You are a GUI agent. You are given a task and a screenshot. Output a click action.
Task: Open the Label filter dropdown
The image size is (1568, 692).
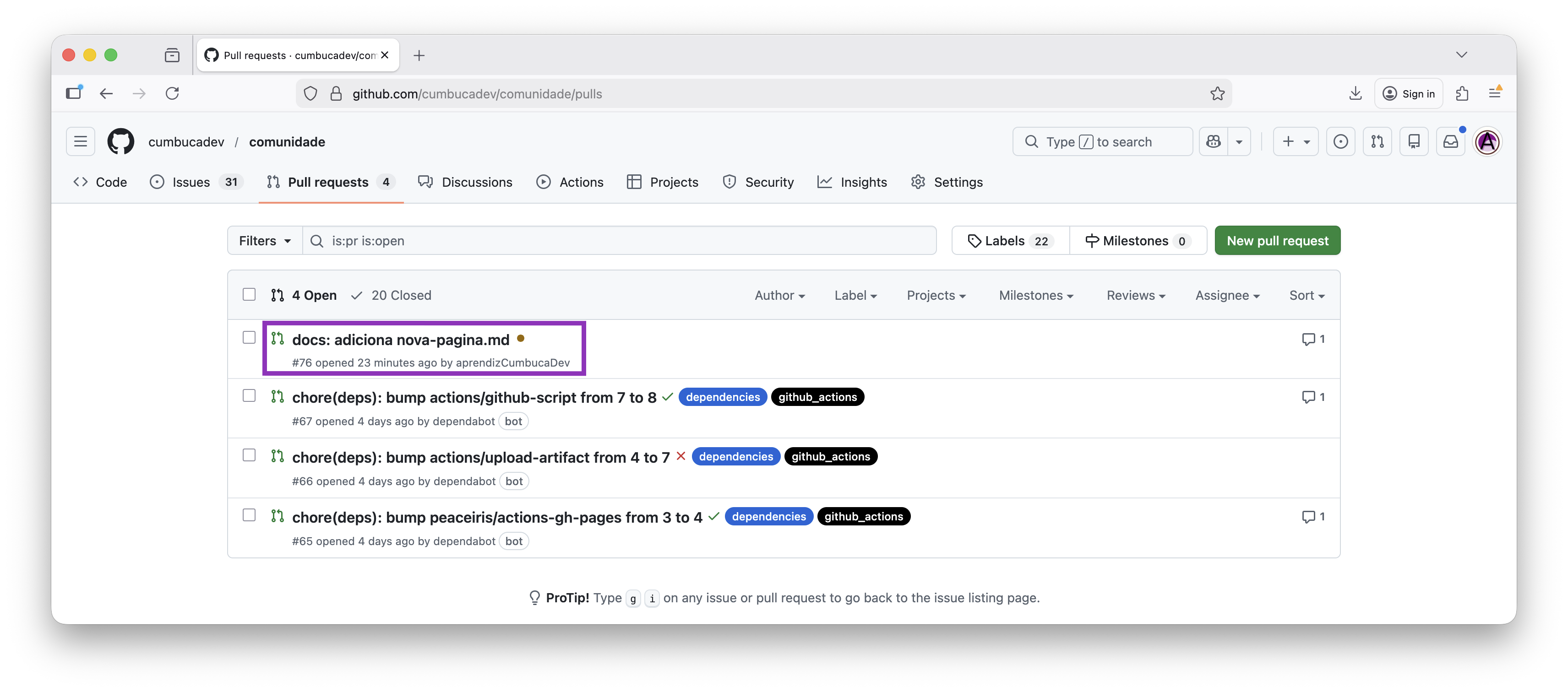855,296
